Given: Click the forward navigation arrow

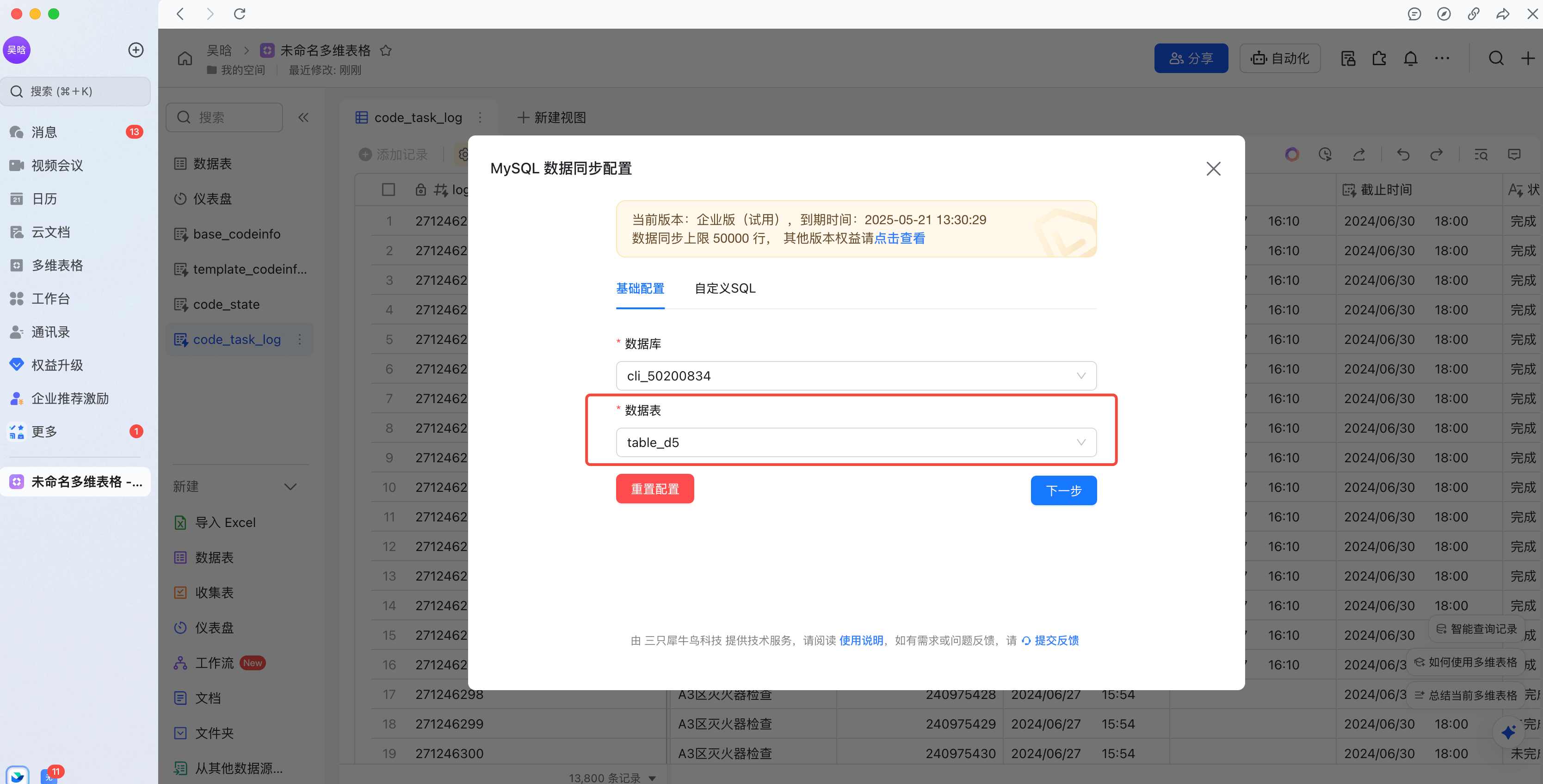Looking at the screenshot, I should pyautogui.click(x=210, y=14).
